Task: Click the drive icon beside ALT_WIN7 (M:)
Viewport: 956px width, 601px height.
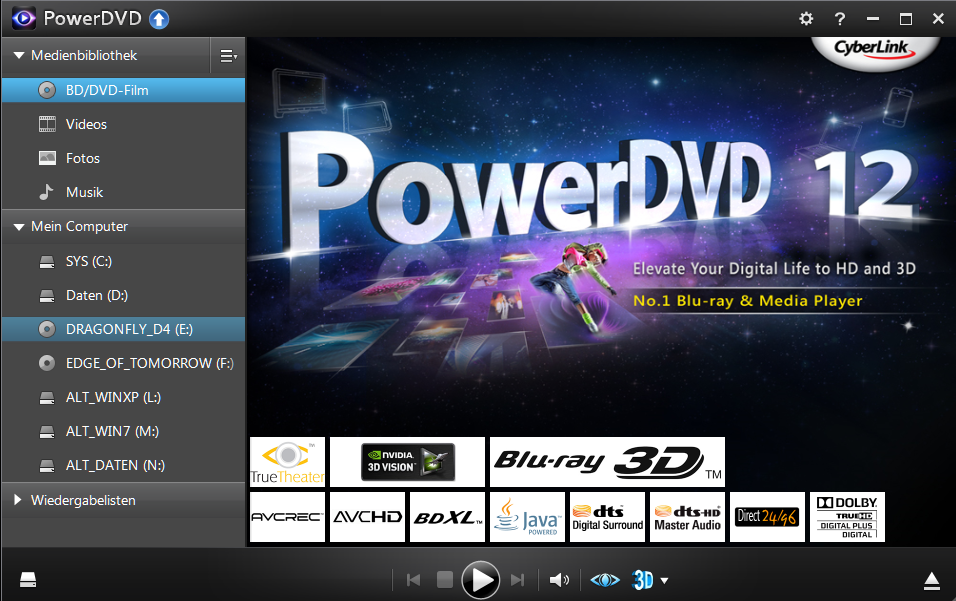Action: (x=47, y=432)
